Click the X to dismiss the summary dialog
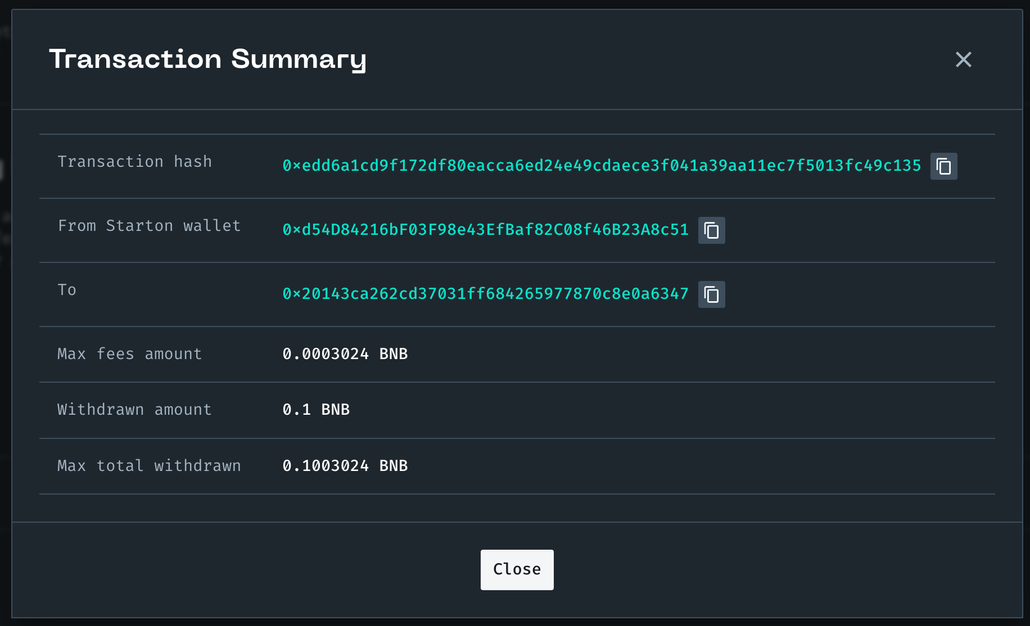This screenshot has height=626, width=1030. [963, 59]
